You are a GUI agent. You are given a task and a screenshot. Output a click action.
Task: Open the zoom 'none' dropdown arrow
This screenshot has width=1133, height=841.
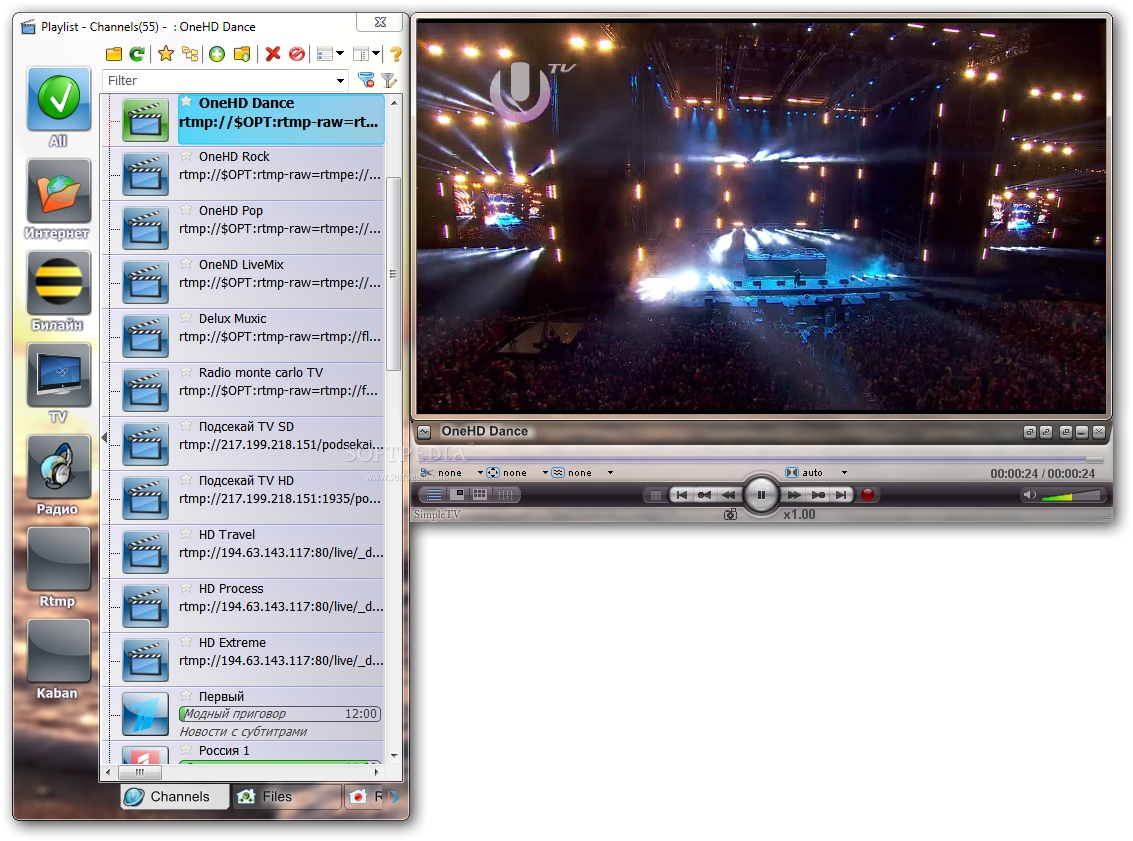[x=546, y=473]
